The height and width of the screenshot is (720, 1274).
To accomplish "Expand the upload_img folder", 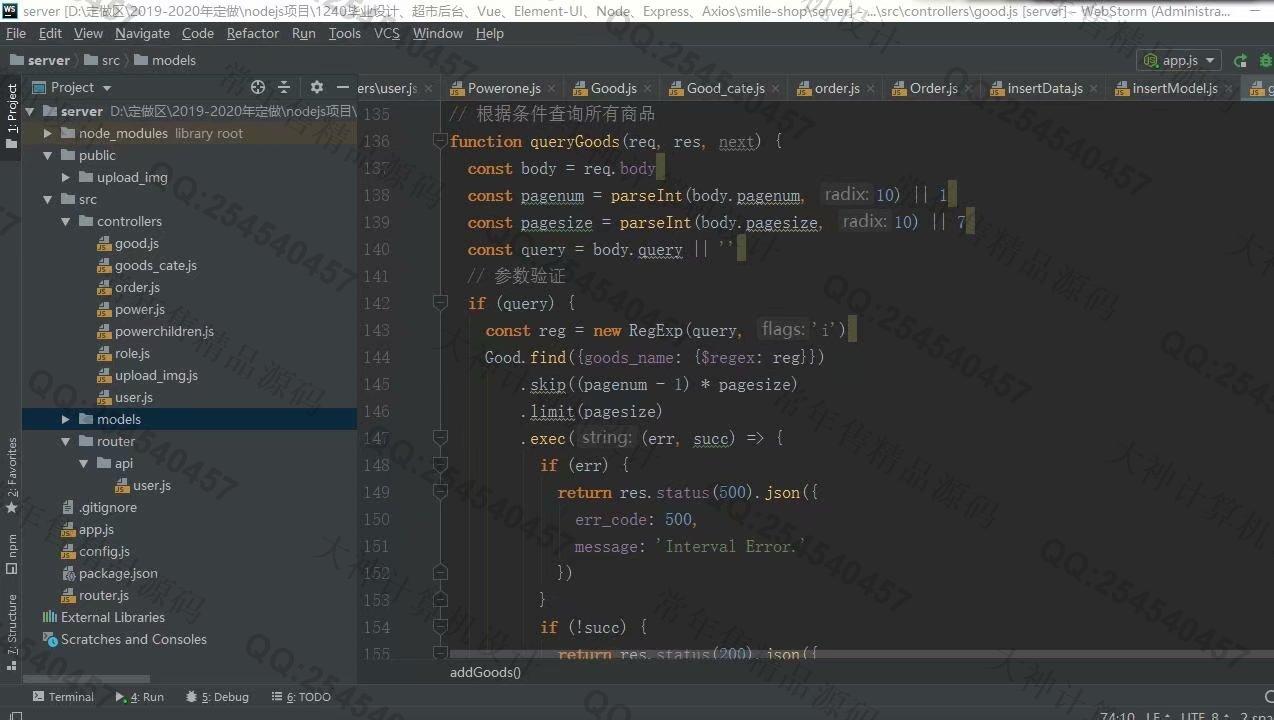I will 65,177.
